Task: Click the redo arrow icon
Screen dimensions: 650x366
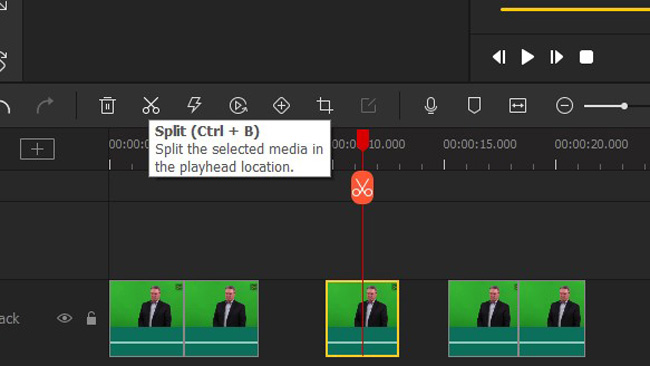Action: click(x=45, y=106)
